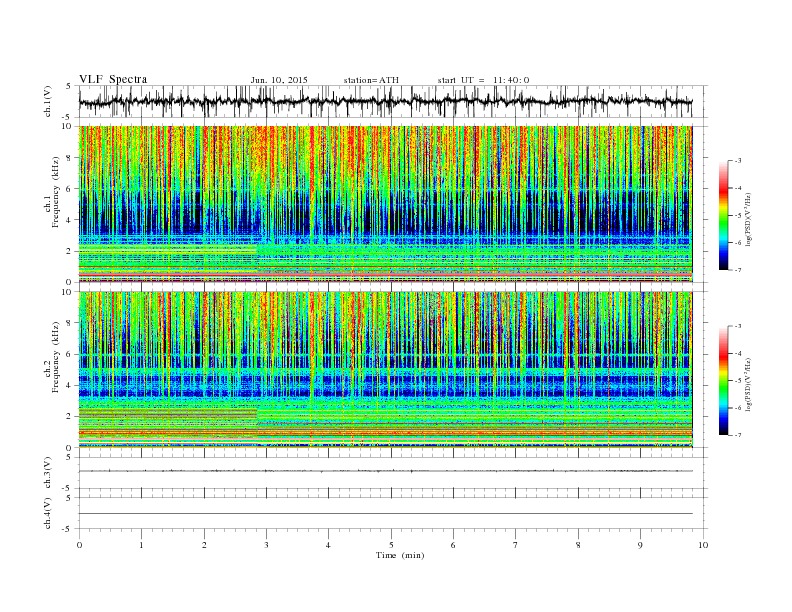Click the "-7" tick on the ch.2 colorbar

click(738, 435)
